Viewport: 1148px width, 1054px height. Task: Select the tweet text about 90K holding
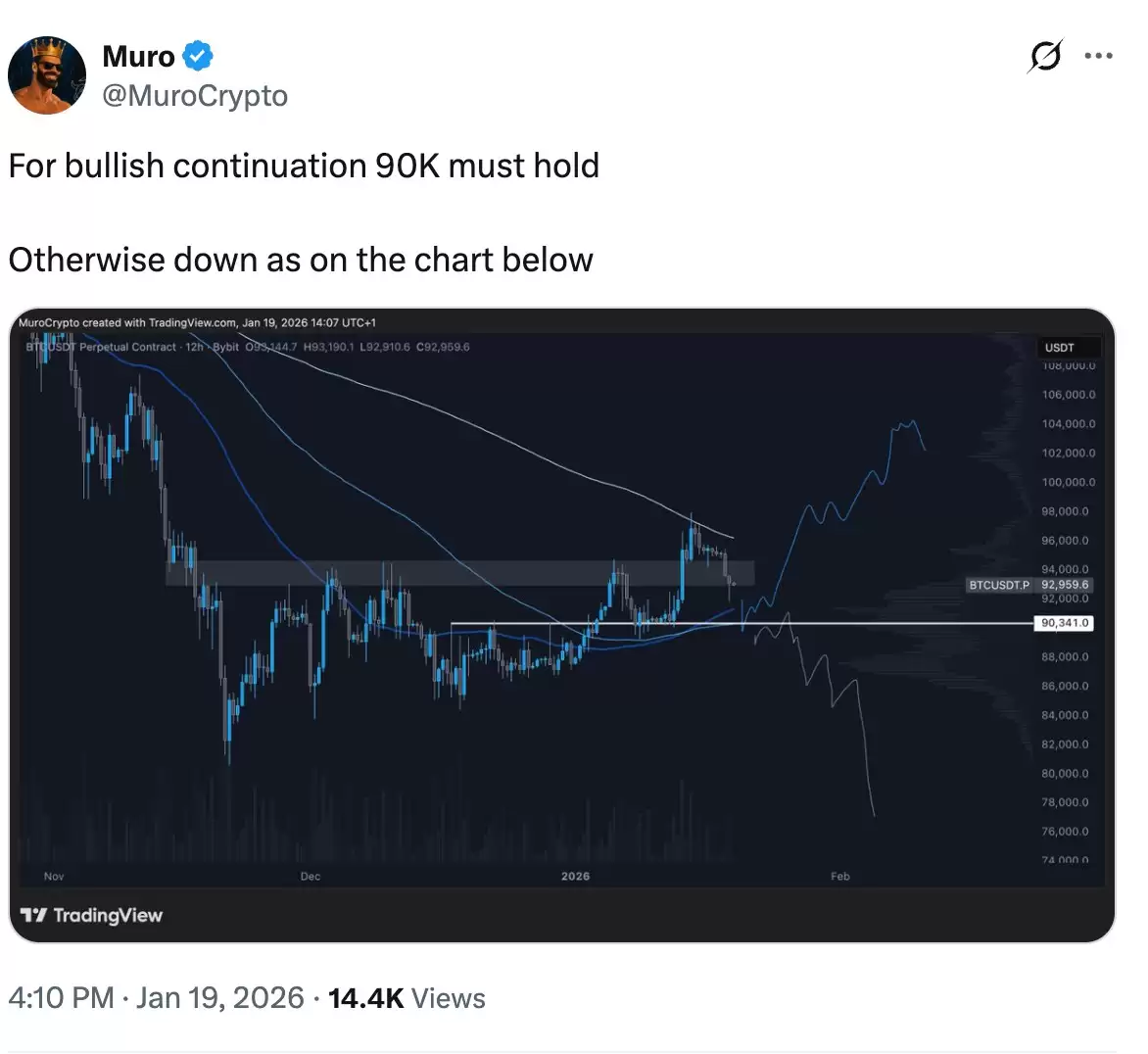(303, 166)
